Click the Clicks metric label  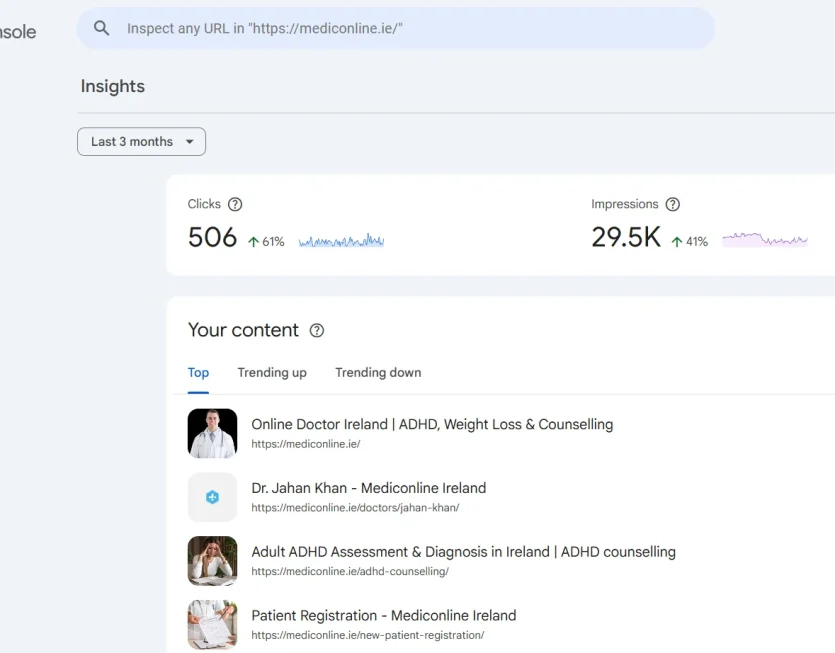point(204,205)
